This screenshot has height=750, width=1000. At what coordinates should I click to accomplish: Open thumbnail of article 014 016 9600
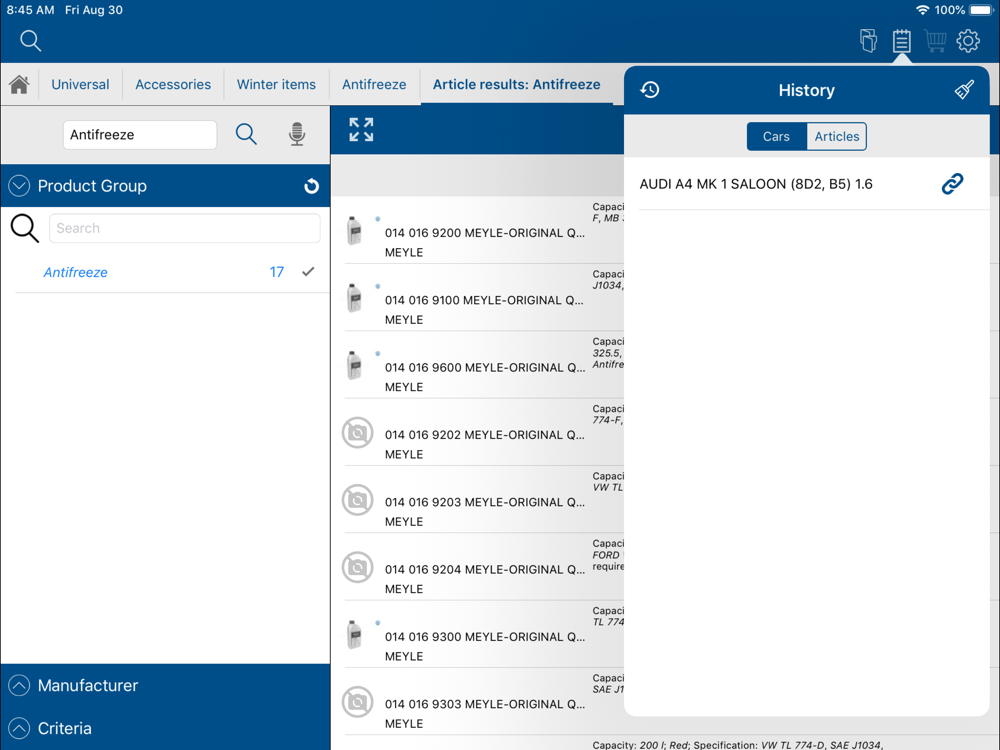(x=355, y=365)
